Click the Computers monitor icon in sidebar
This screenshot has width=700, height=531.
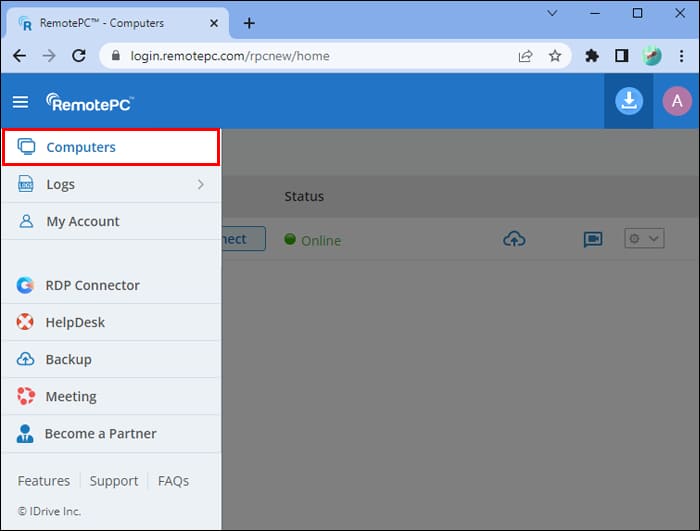[26, 146]
